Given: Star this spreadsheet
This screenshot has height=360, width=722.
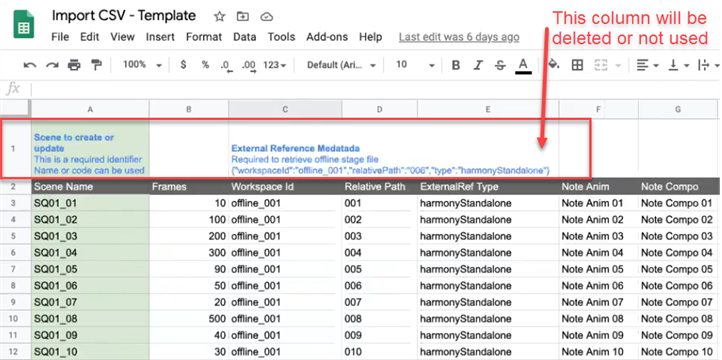Looking at the screenshot, I should (220, 17).
